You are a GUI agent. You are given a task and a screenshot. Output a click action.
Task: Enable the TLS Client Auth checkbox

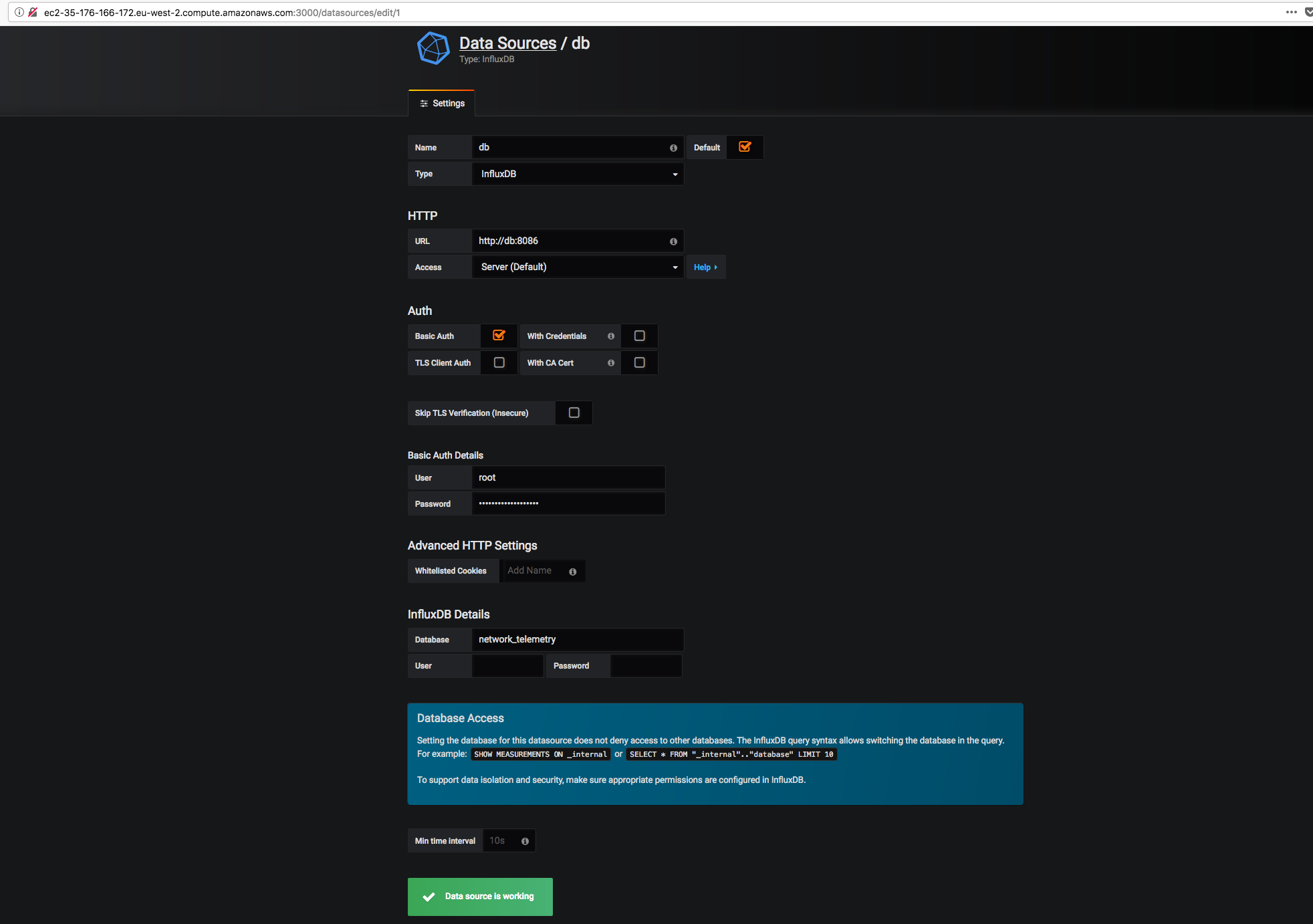499,362
